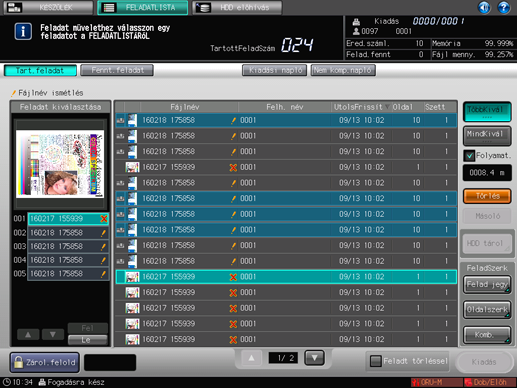
Task: Select the last visible 160217 155939 job row
Action: pos(286,339)
